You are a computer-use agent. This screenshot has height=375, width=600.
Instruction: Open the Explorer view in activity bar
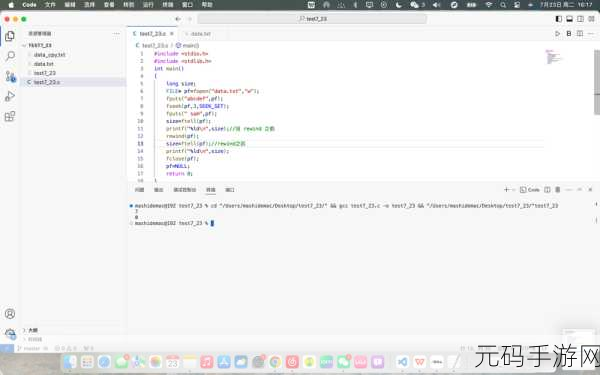pos(10,36)
